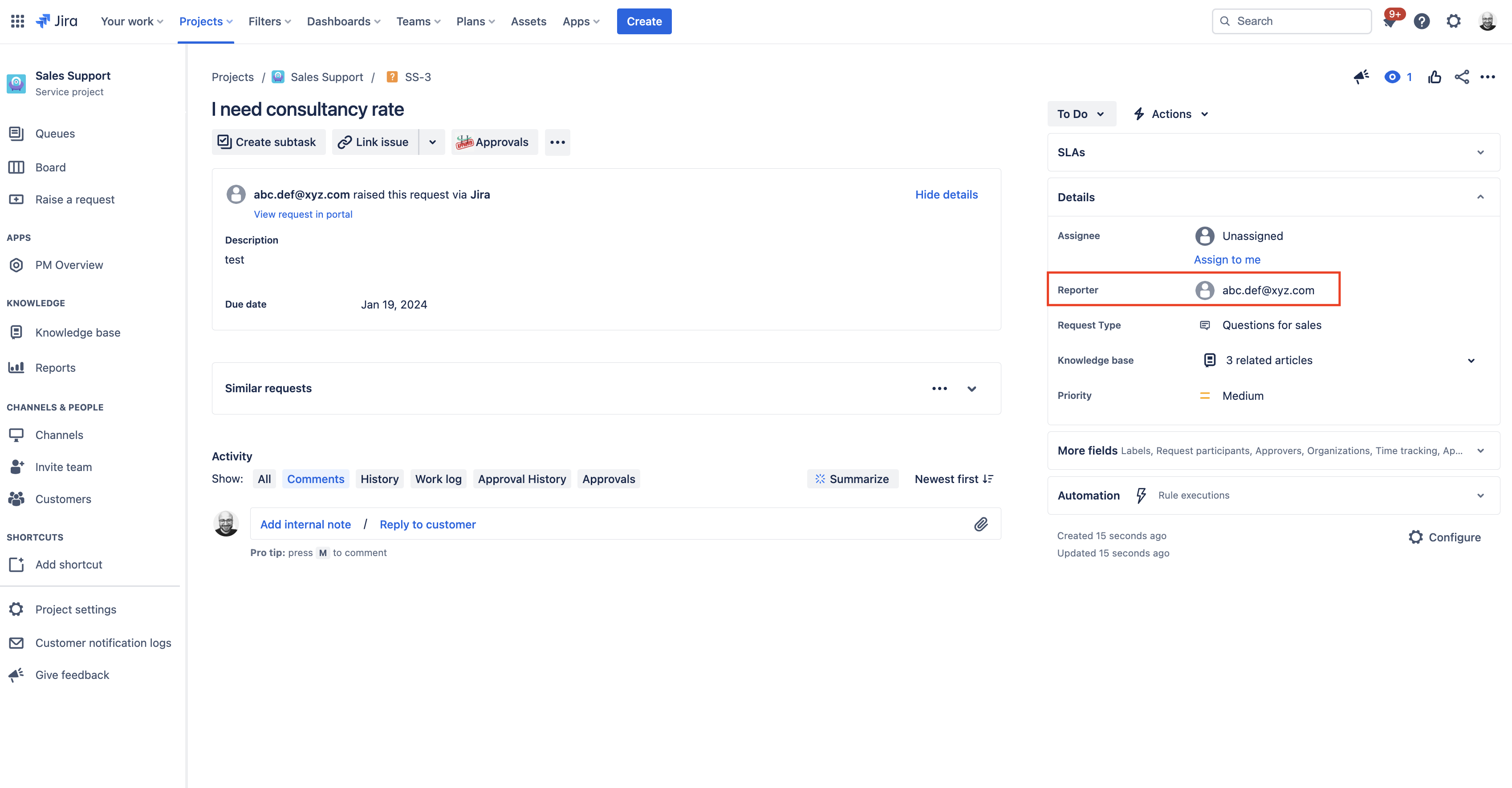
Task: Click in the Search field
Action: [x=1291, y=21]
